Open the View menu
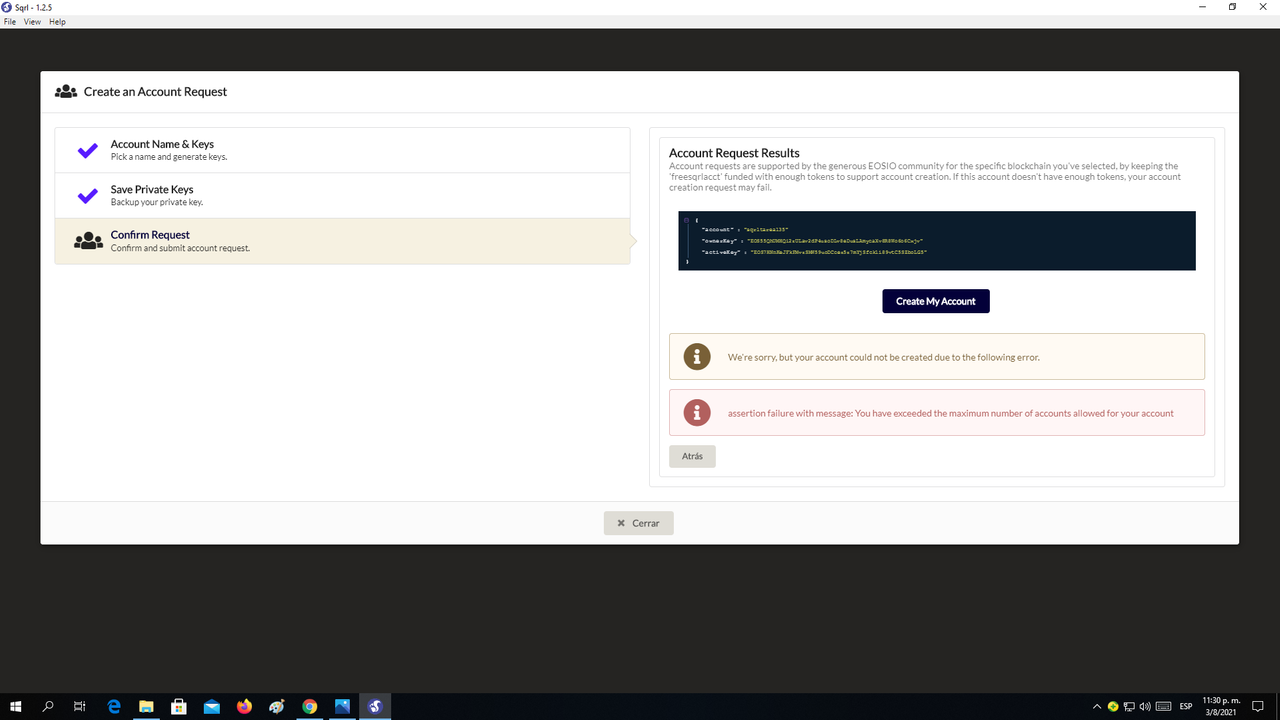Viewport: 1280px width, 720px height. pos(33,21)
